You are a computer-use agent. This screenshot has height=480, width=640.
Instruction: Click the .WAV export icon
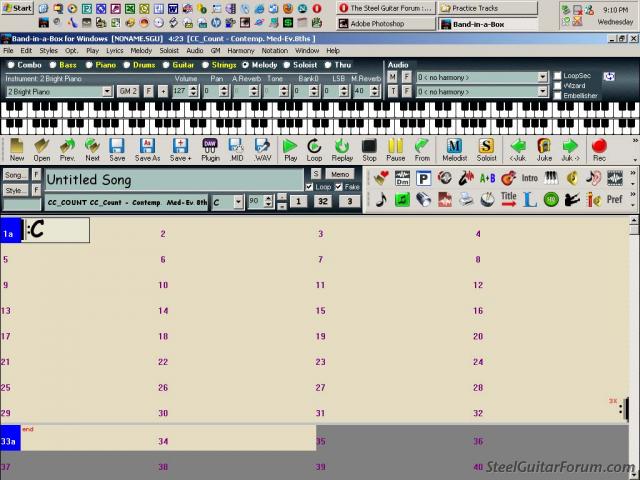262,150
